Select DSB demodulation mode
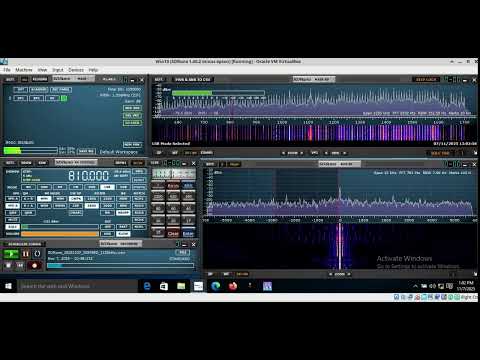 [x=92, y=187]
